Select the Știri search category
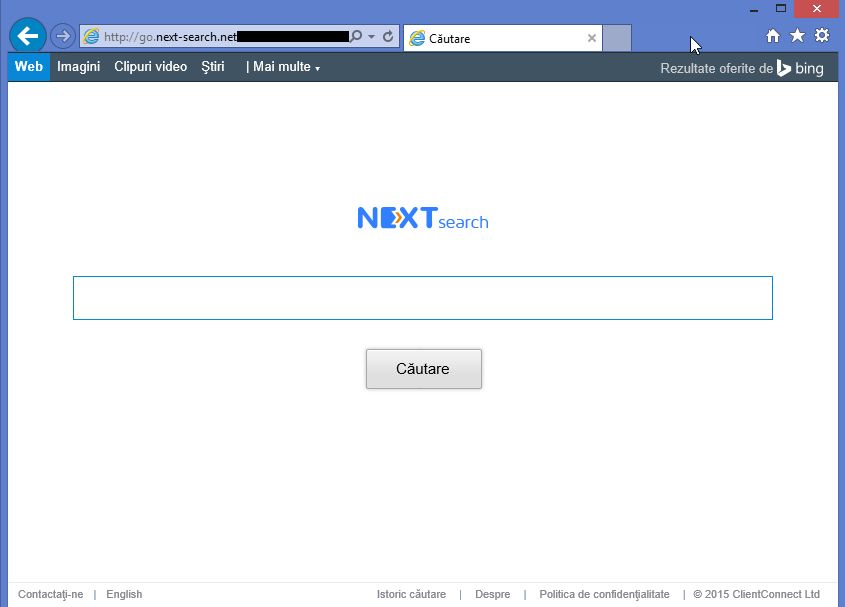This screenshot has width=845, height=607. (x=211, y=67)
